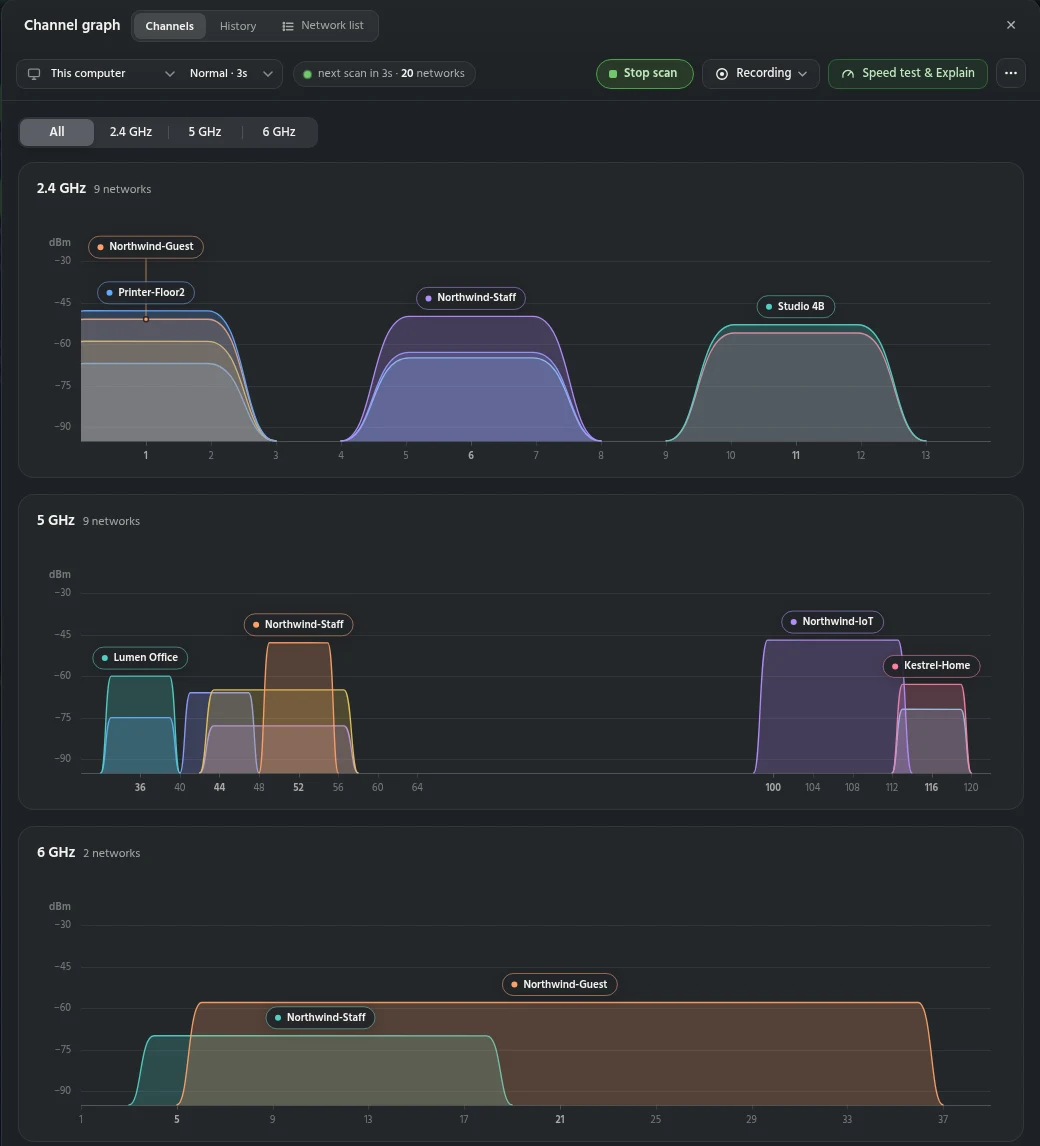Viewport: 1040px width, 1146px height.
Task: Select Northwind-Staff label in 6 GHz chart
Action: point(320,1017)
